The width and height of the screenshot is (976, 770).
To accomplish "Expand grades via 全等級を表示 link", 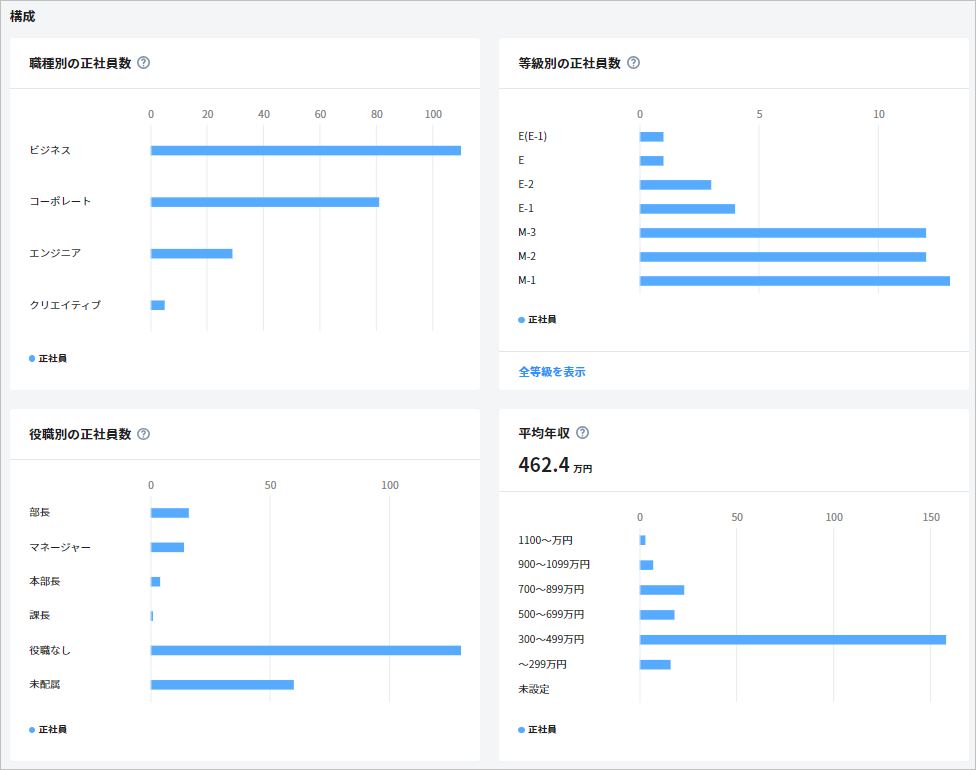I will [552, 372].
